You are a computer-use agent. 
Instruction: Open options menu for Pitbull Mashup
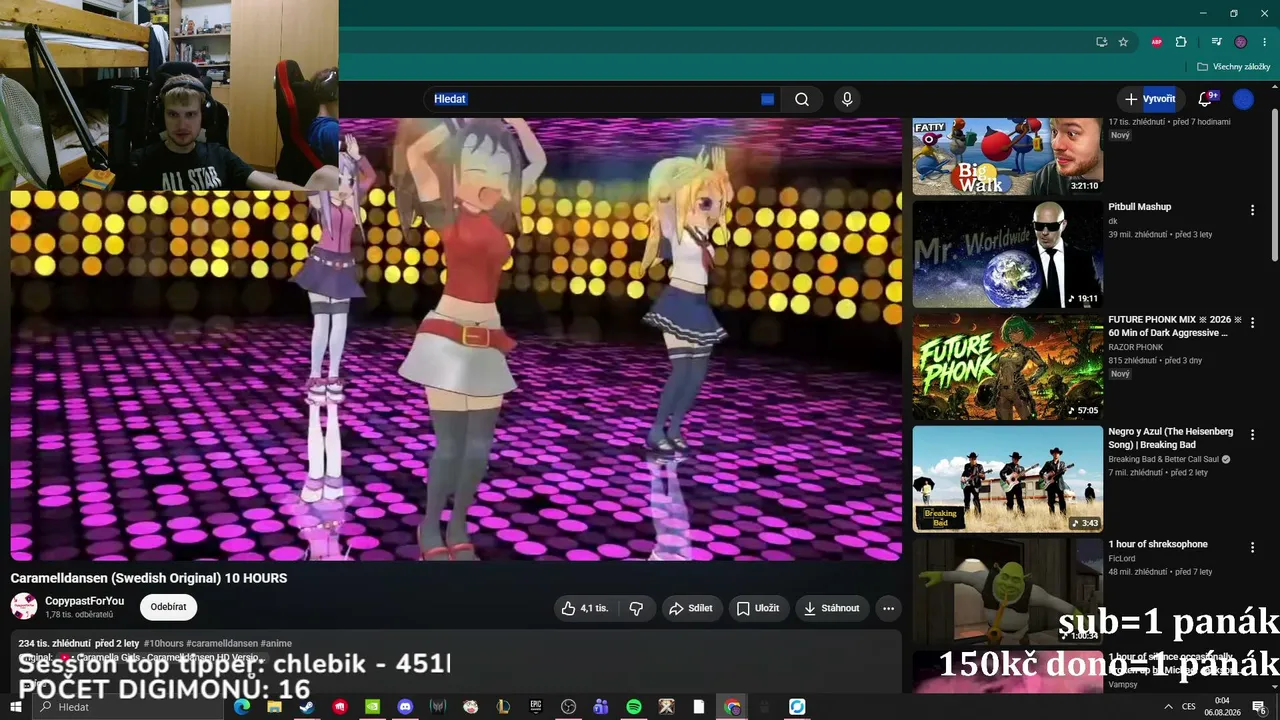click(x=1252, y=210)
